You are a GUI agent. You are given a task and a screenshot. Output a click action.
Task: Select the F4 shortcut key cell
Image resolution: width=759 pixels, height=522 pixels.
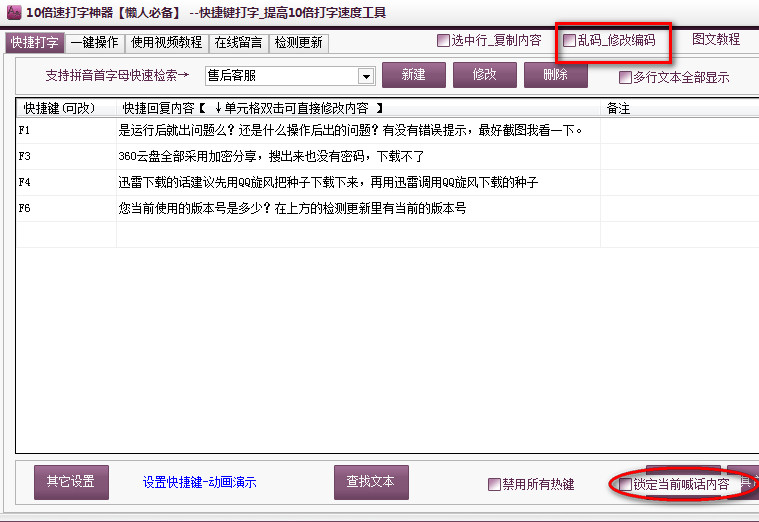pyautogui.click(x=66, y=183)
